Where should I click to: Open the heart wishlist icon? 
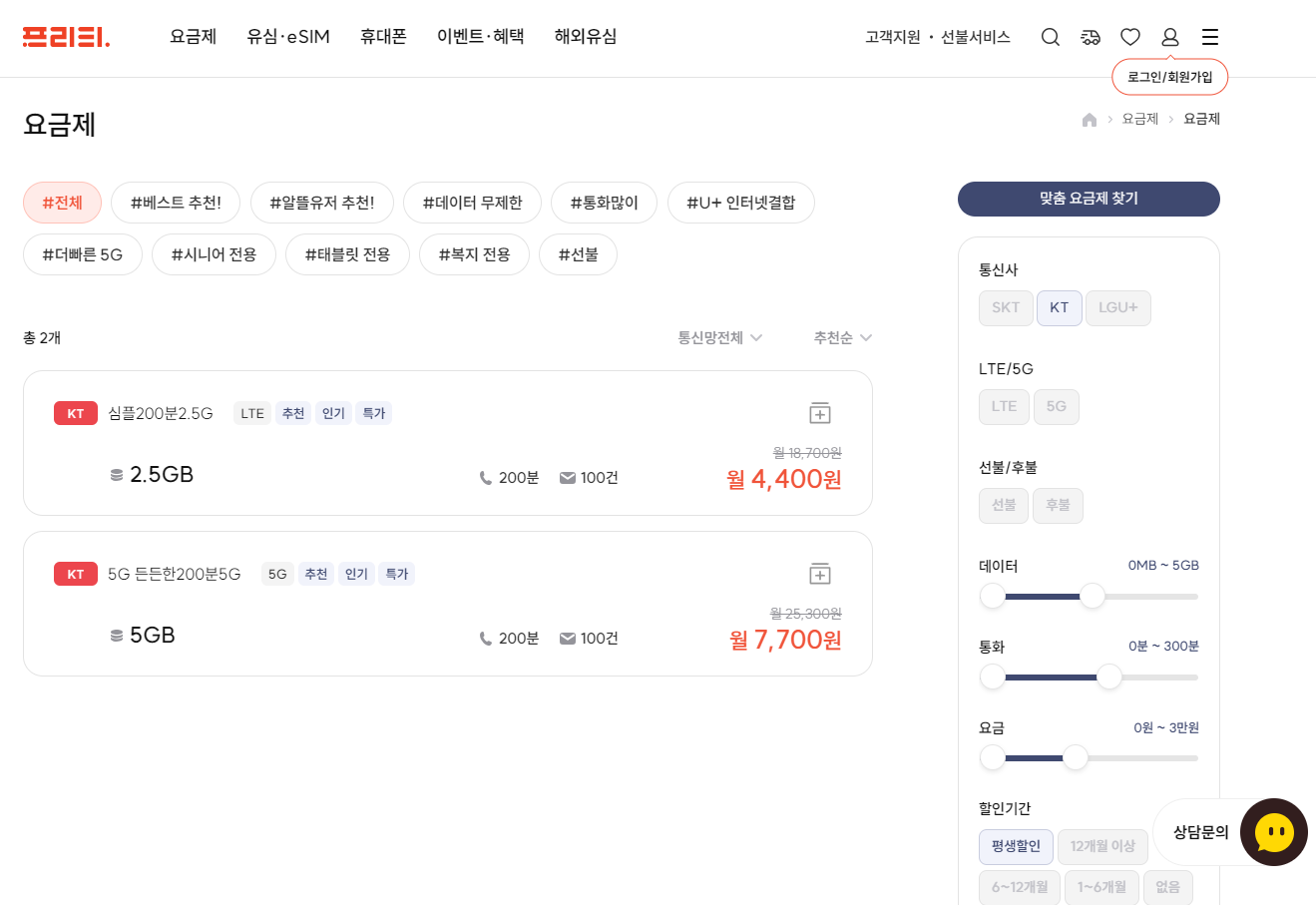pos(1129,36)
